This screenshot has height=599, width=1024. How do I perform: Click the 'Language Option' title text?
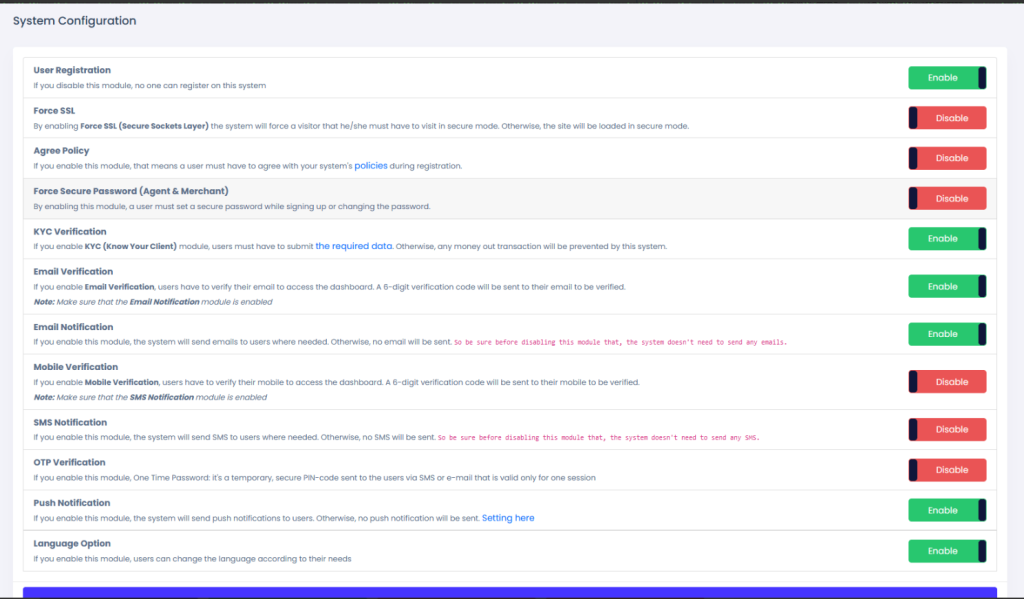72,543
